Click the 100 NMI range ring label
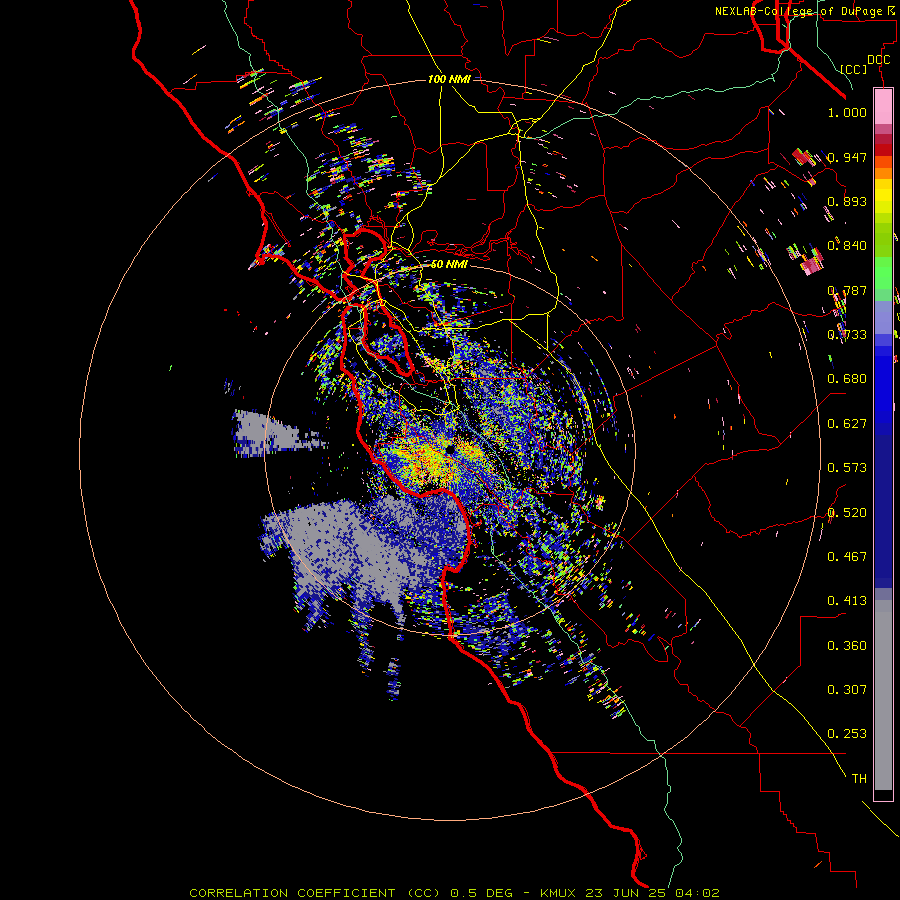 coord(449,79)
